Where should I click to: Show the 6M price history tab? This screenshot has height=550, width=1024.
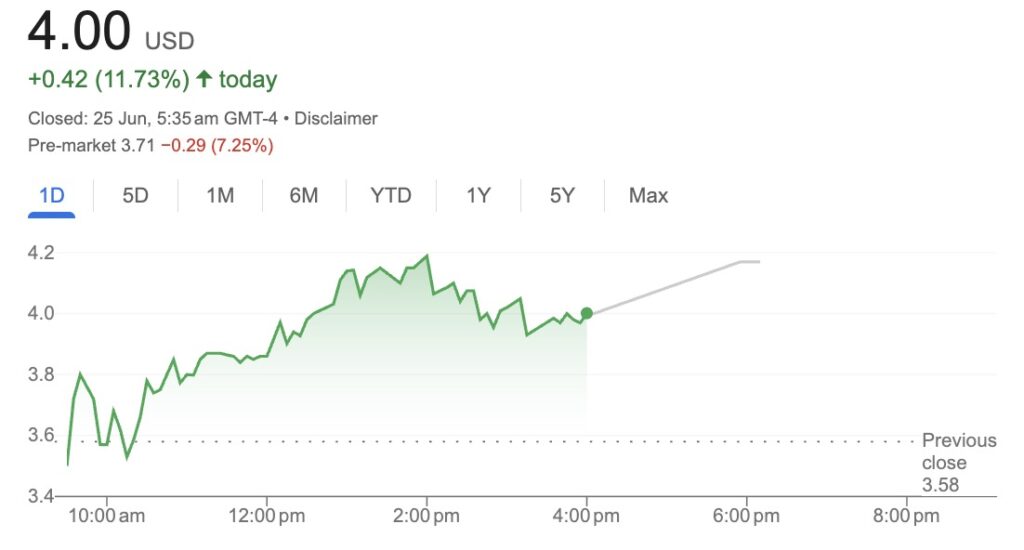304,195
